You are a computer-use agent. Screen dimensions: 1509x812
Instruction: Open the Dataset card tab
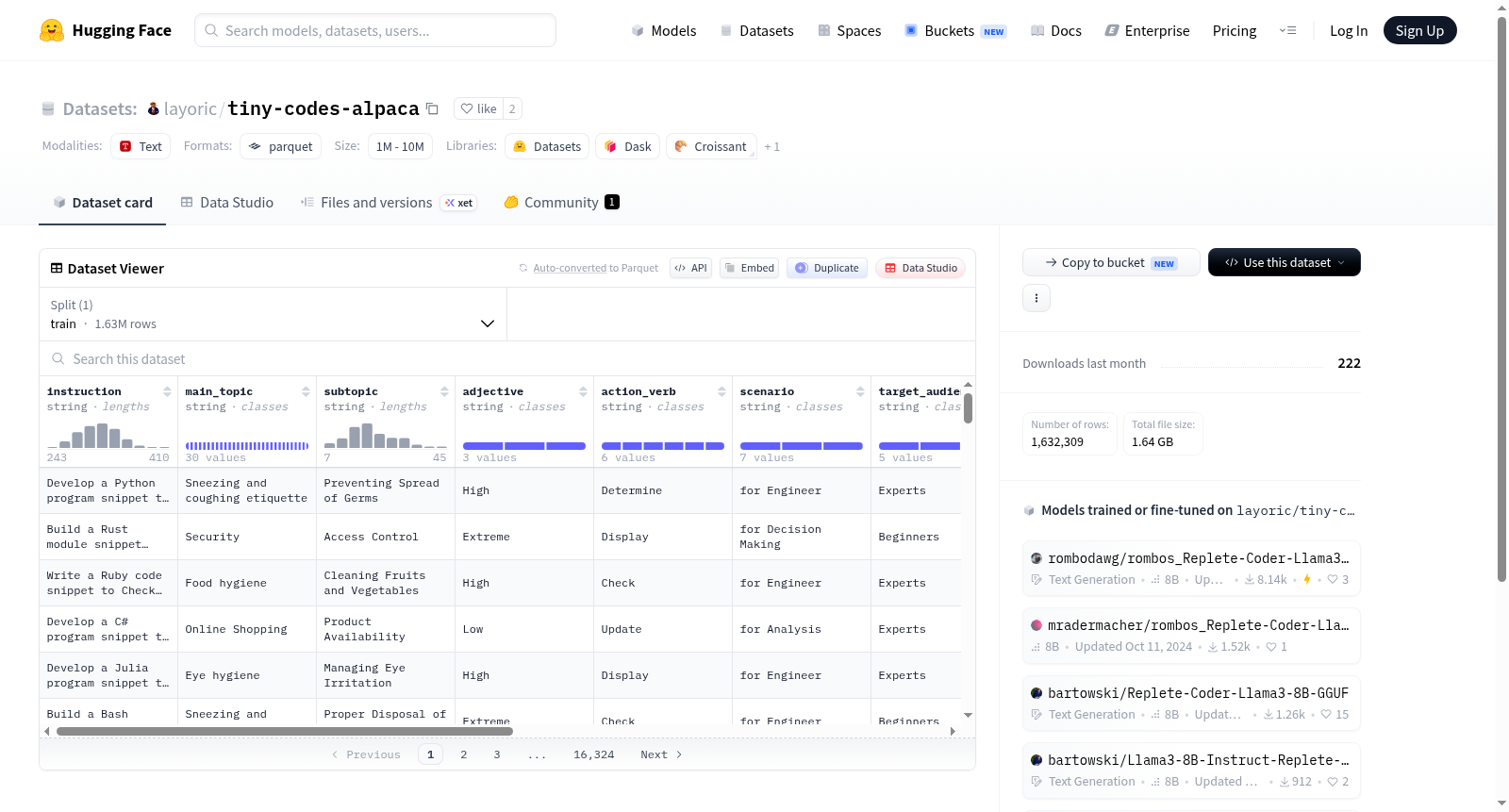click(102, 203)
